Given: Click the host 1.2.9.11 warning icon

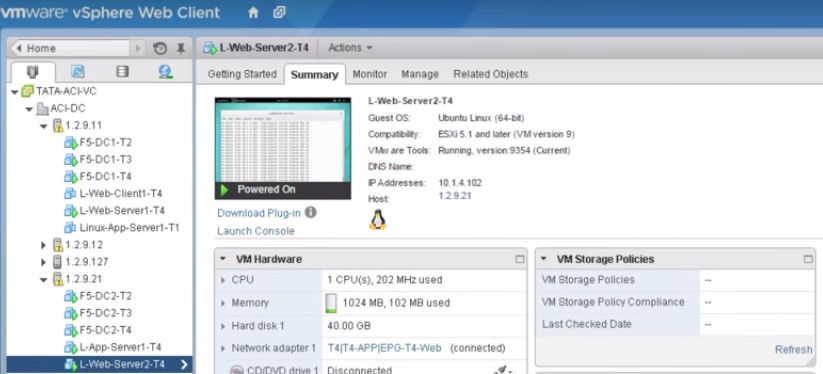Looking at the screenshot, I should click(x=58, y=125).
